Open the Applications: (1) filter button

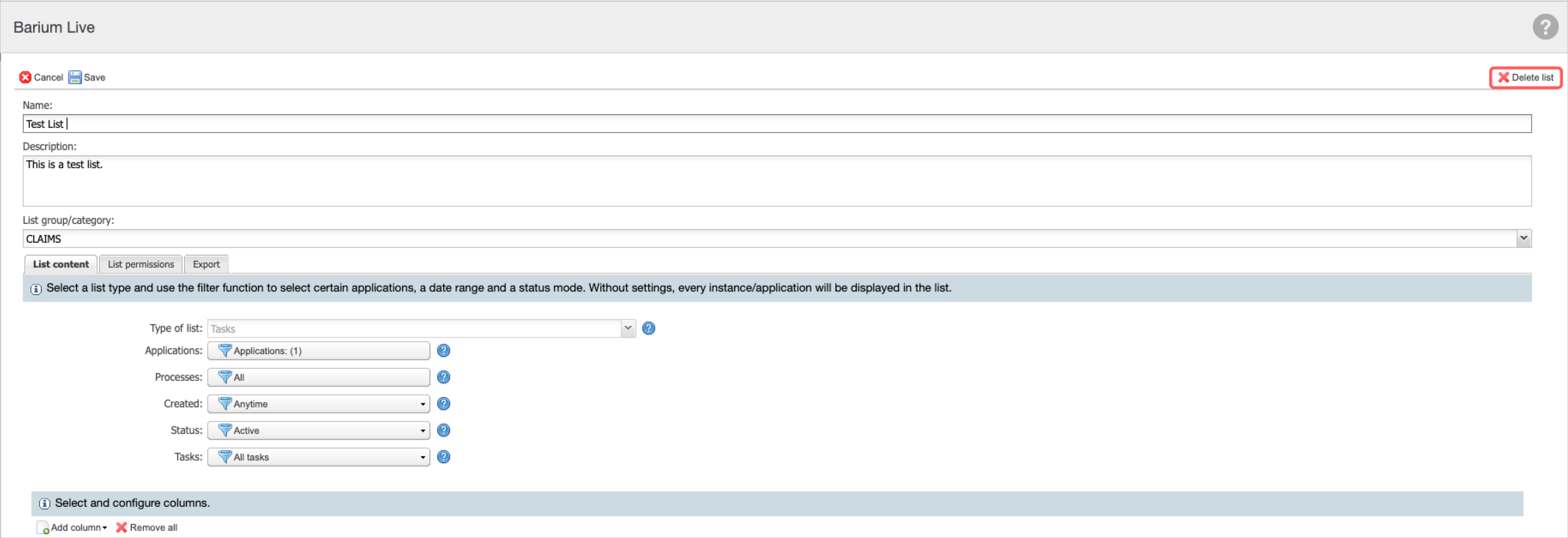click(x=318, y=351)
